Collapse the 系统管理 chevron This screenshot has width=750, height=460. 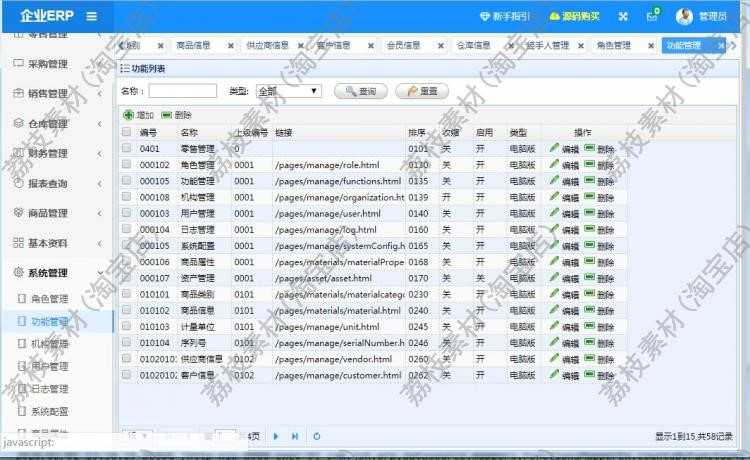tap(100, 273)
